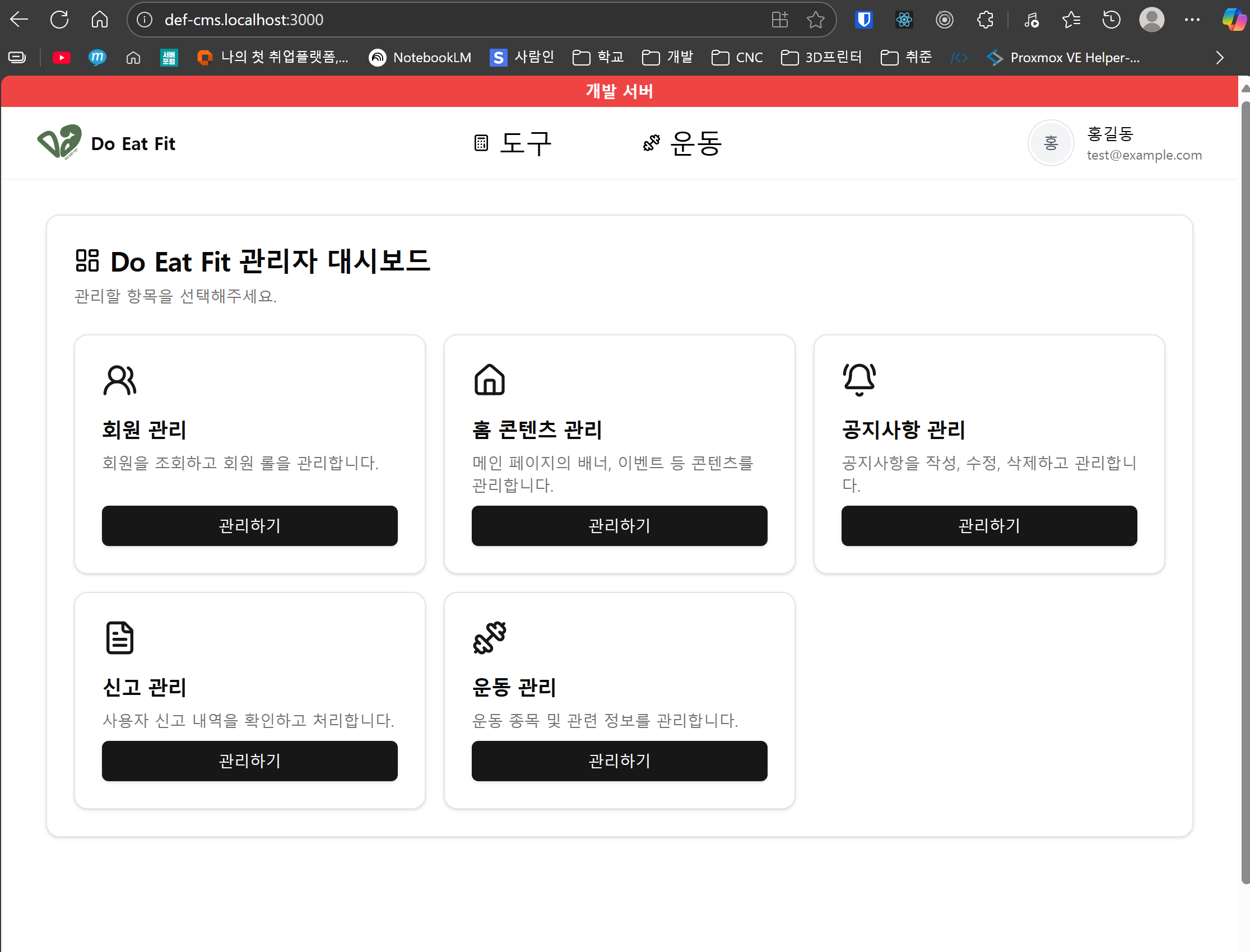
Task: Click the users icon in 회원 관리 card
Action: tap(119, 379)
